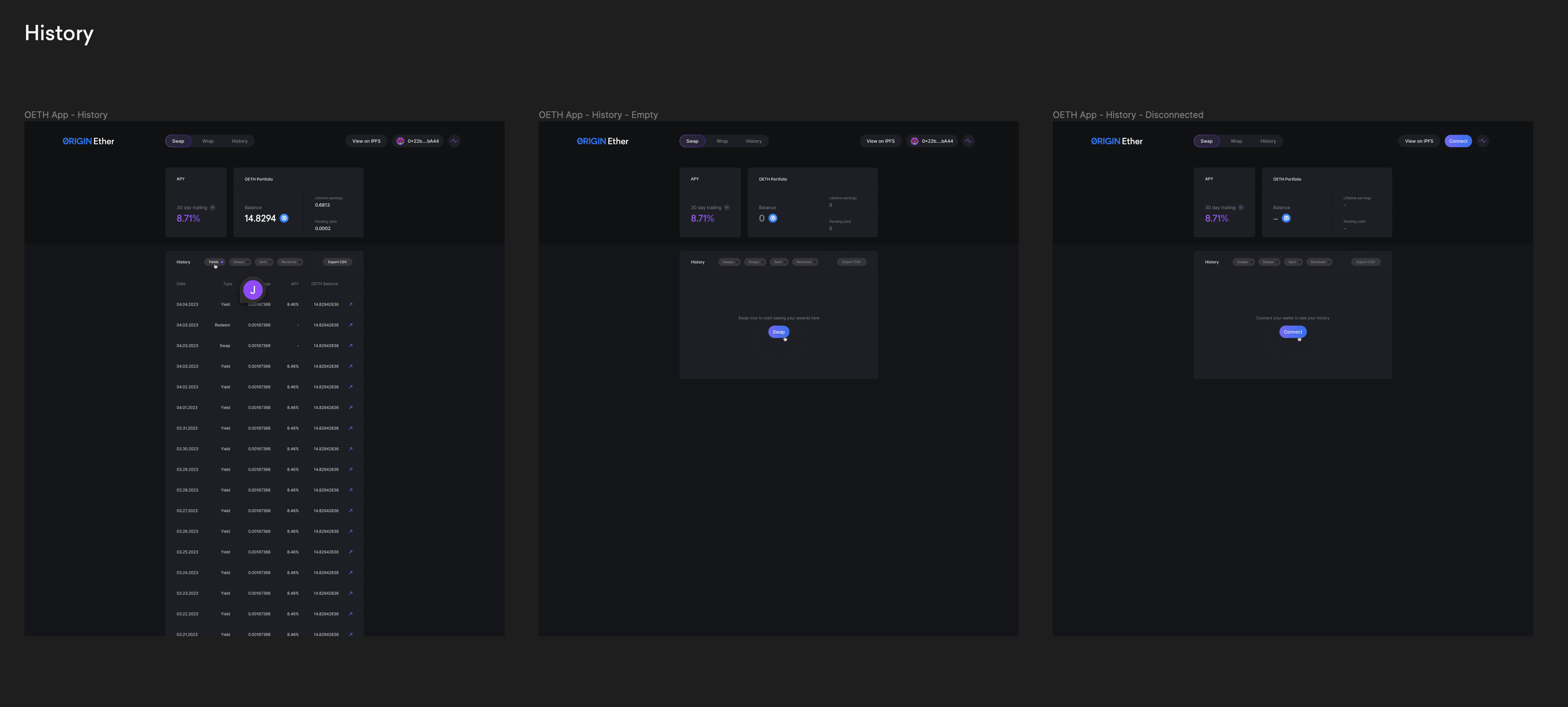Switch to Wrap tab in History frame
Screen dimensions: 1568x707
click(207, 141)
